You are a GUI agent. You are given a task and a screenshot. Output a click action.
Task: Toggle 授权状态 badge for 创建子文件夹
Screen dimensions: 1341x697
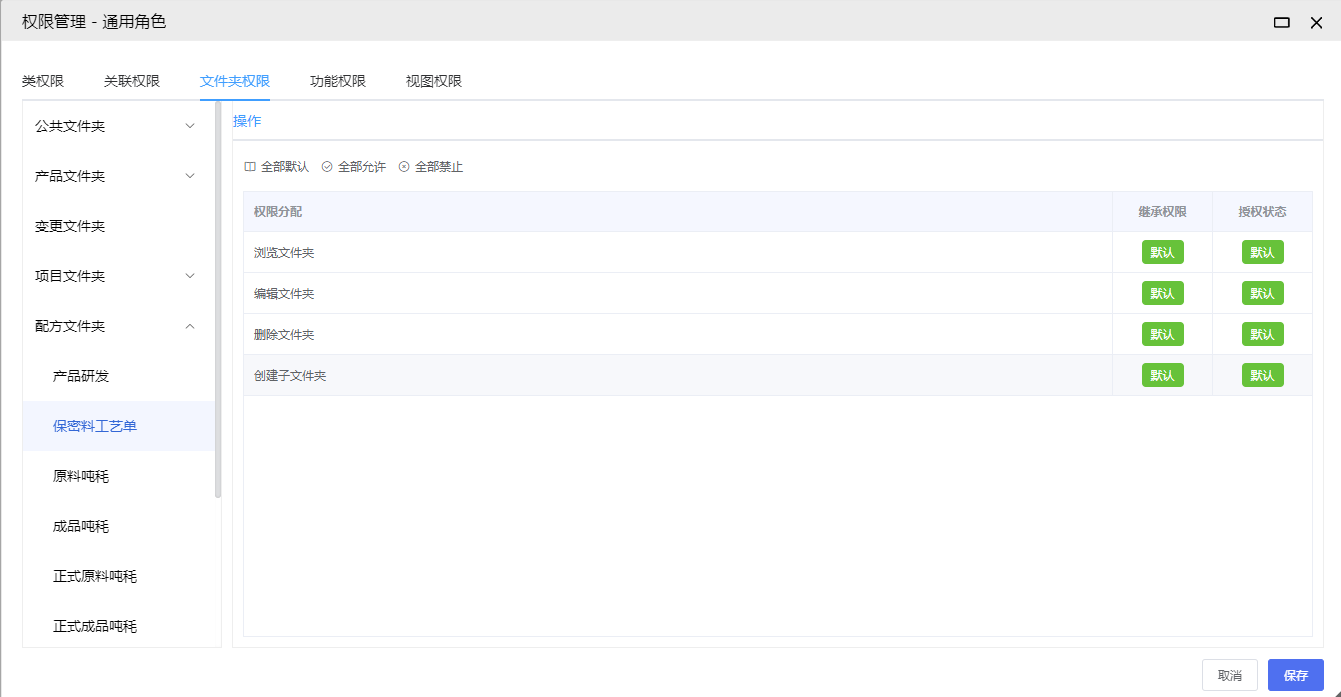pyautogui.click(x=1262, y=375)
